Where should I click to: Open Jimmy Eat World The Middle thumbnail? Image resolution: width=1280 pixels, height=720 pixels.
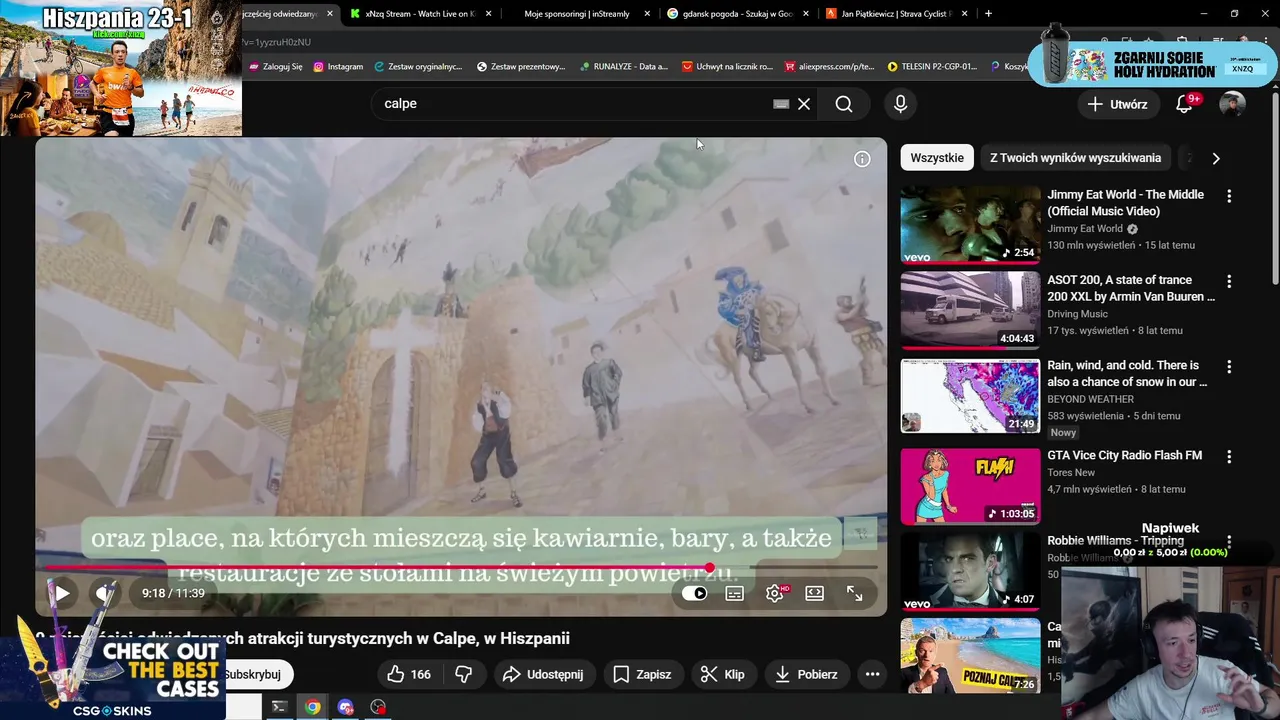(x=970, y=225)
